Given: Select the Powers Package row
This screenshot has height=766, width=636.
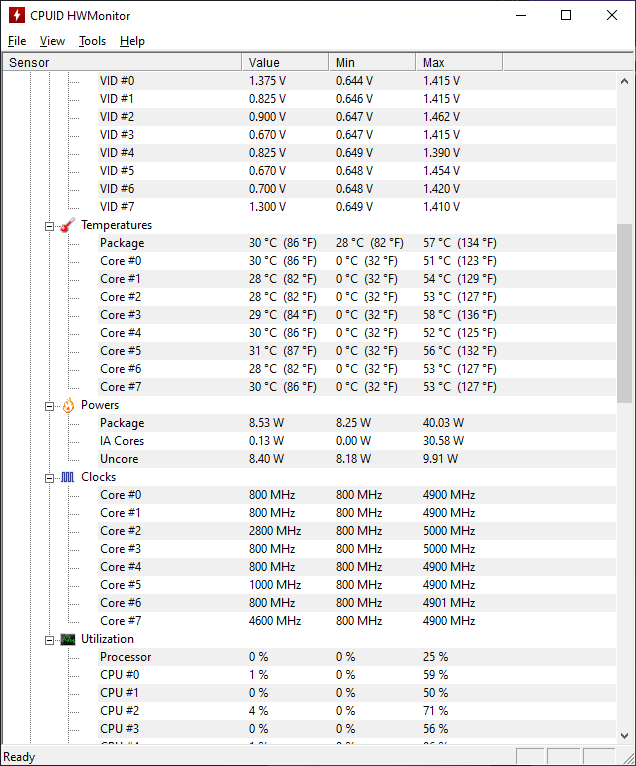Looking at the screenshot, I should click(357, 423).
